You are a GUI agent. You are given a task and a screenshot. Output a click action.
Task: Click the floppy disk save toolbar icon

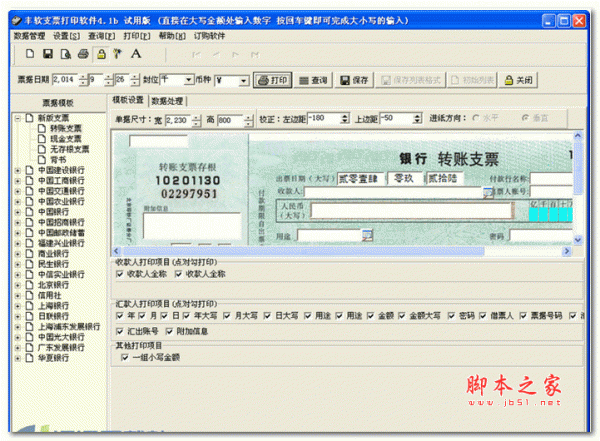48,54
